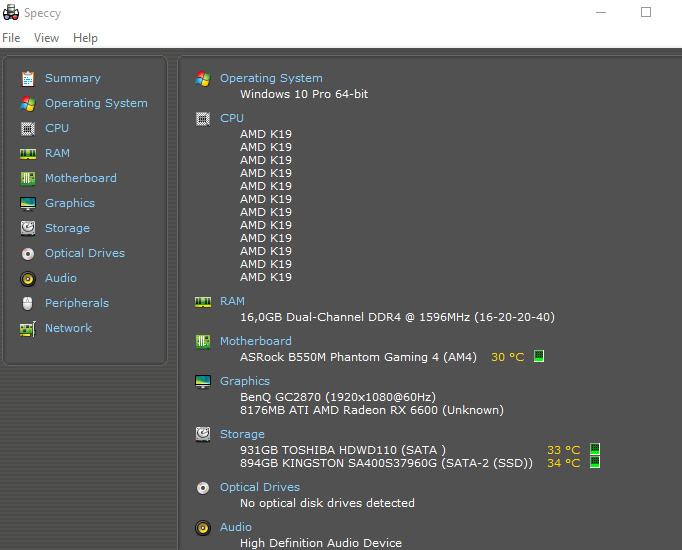Open the File menu
The width and height of the screenshot is (682, 550).
pos(11,38)
